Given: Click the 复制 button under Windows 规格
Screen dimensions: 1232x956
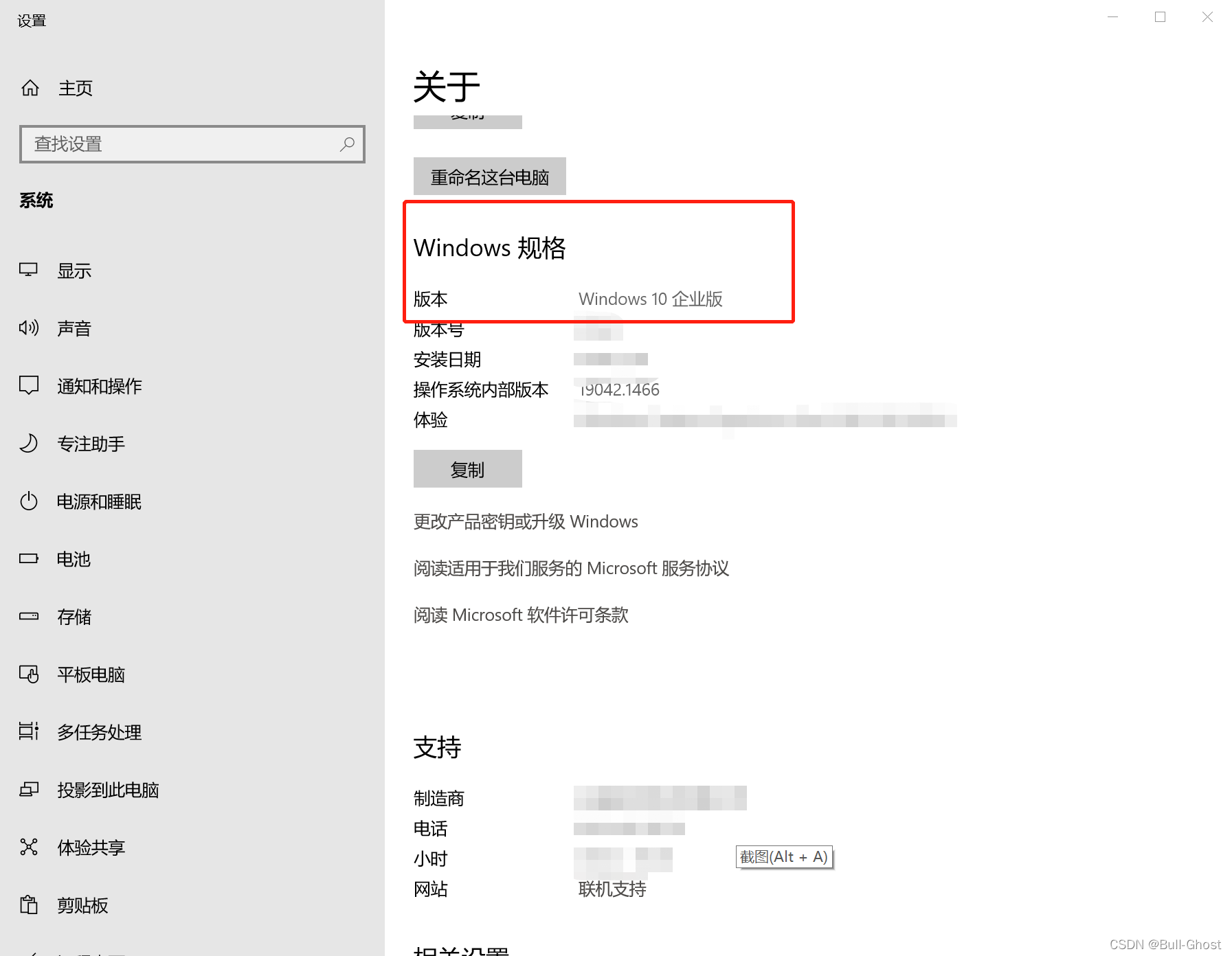Looking at the screenshot, I should coord(468,469).
